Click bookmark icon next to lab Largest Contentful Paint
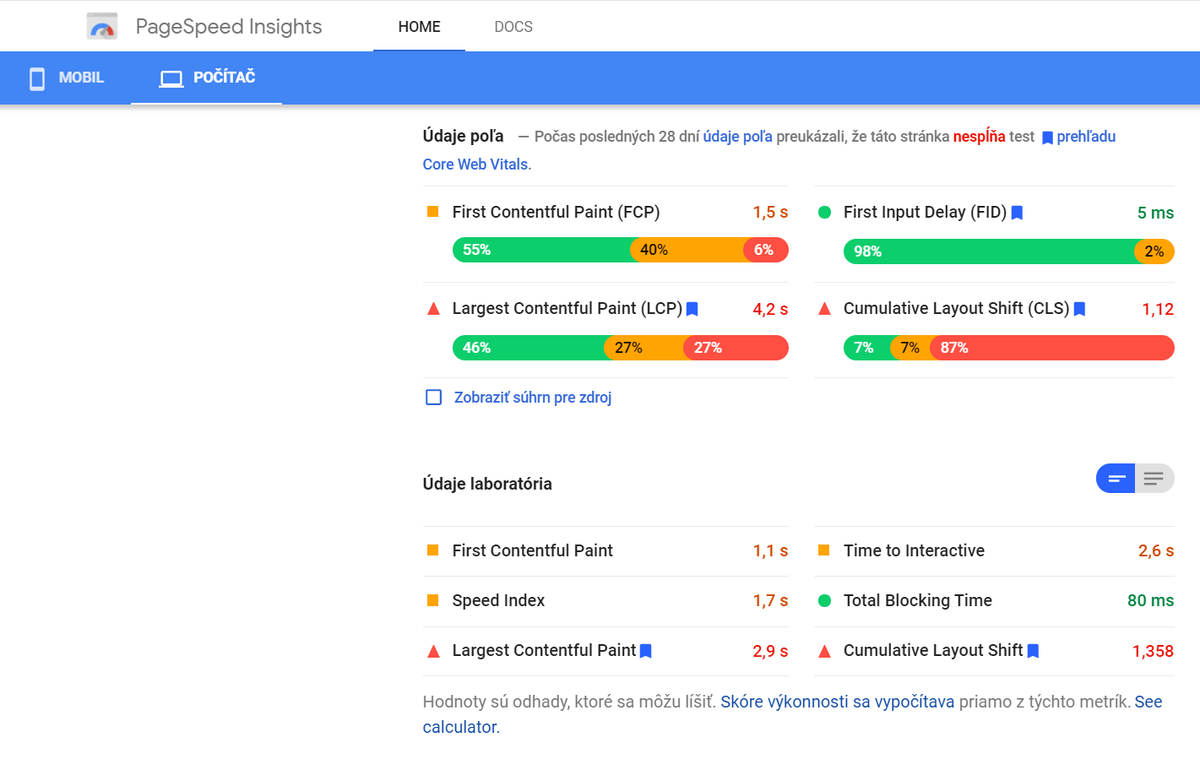1200x758 pixels. pos(646,651)
